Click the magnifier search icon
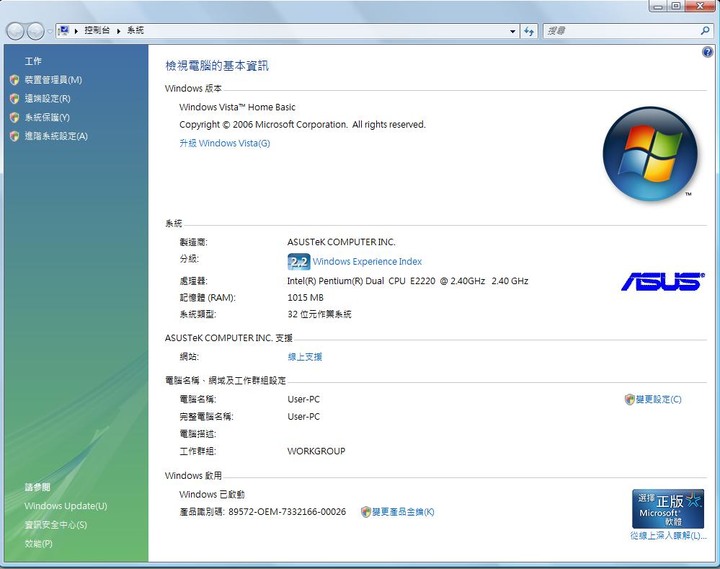Viewport: 720px width, 569px height. pos(705,31)
